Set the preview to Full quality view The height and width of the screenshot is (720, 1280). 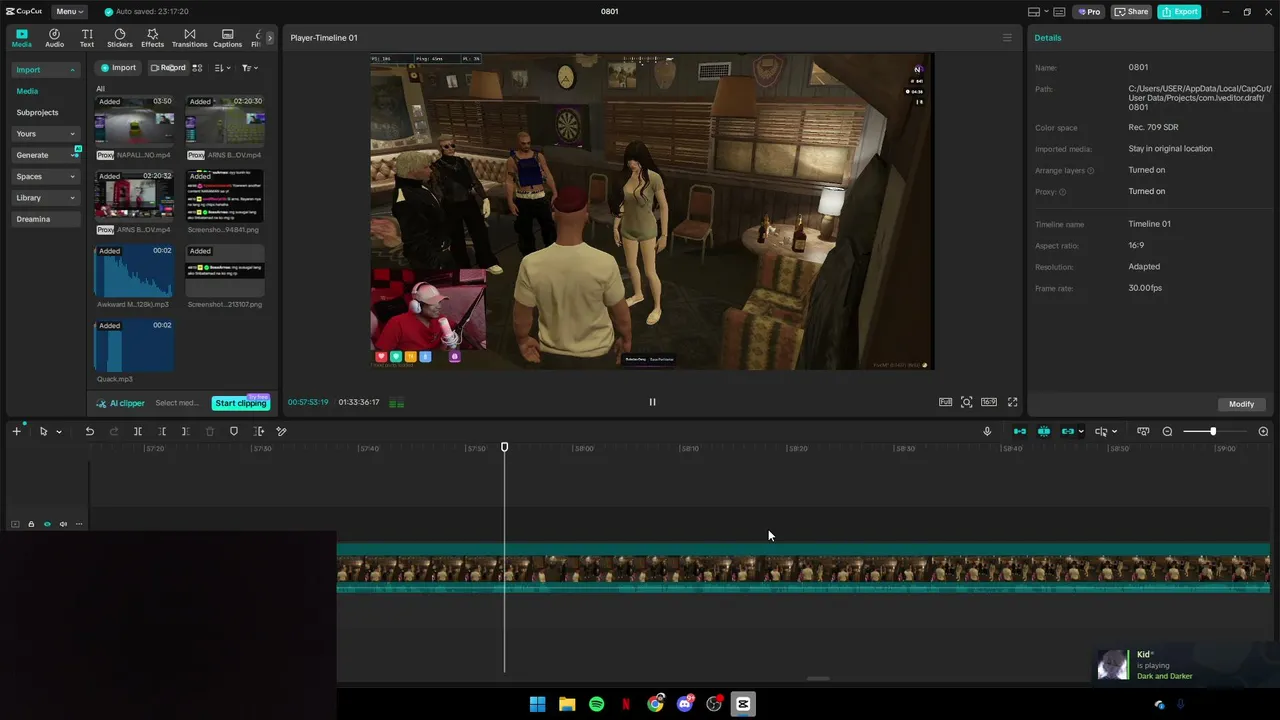click(x=945, y=402)
